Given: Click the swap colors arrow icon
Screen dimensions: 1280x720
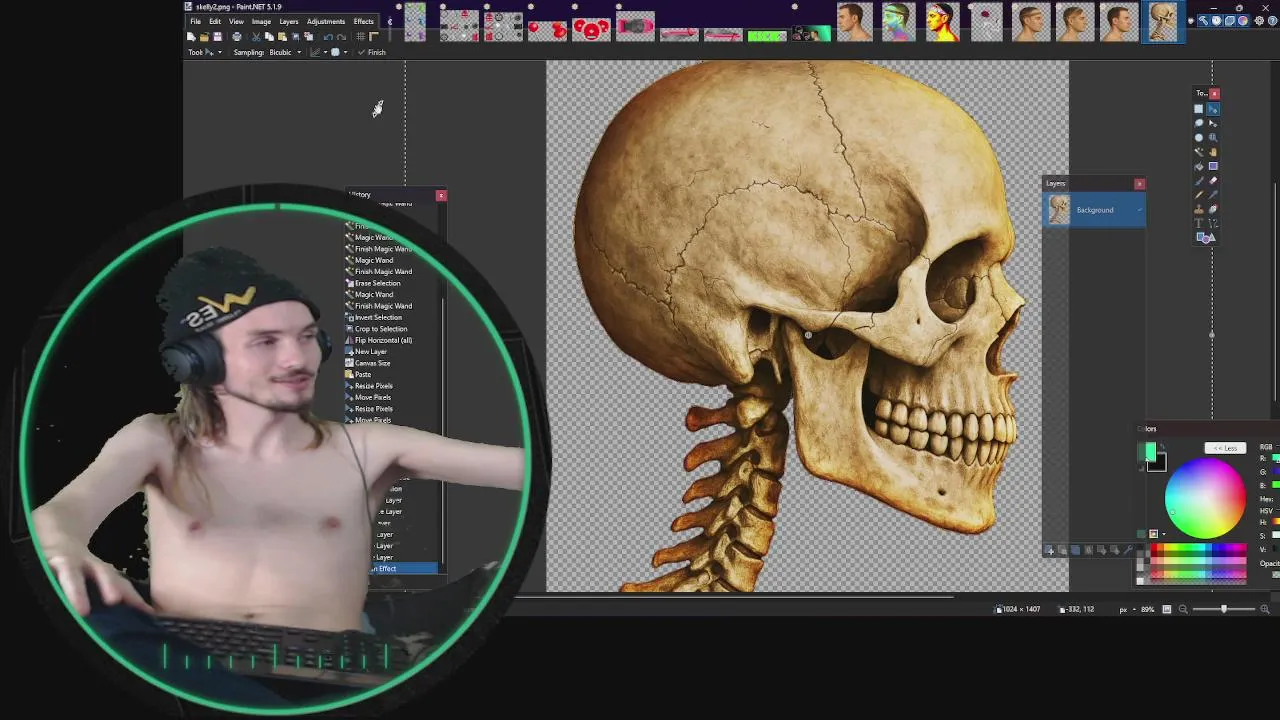Looking at the screenshot, I should click(1162, 447).
